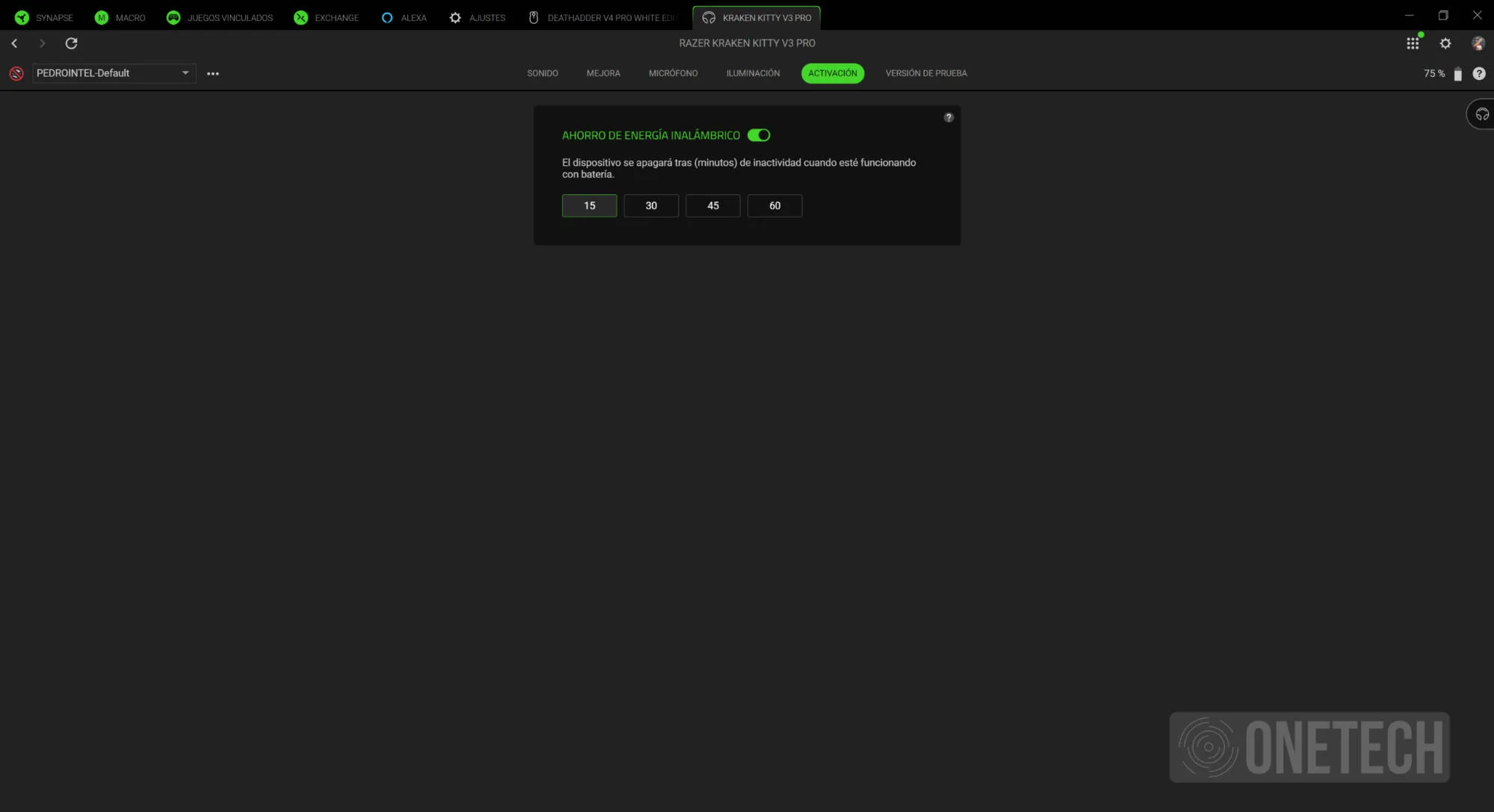
Task: Switch to DeathAdder V4 Pro device tab
Action: pyautogui.click(x=602, y=17)
